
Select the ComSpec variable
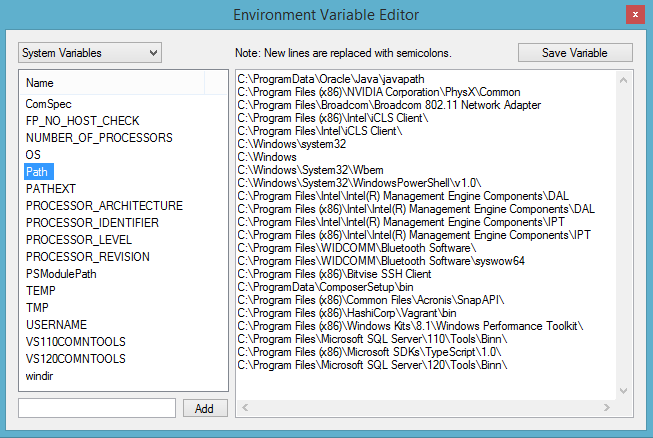(x=48, y=103)
